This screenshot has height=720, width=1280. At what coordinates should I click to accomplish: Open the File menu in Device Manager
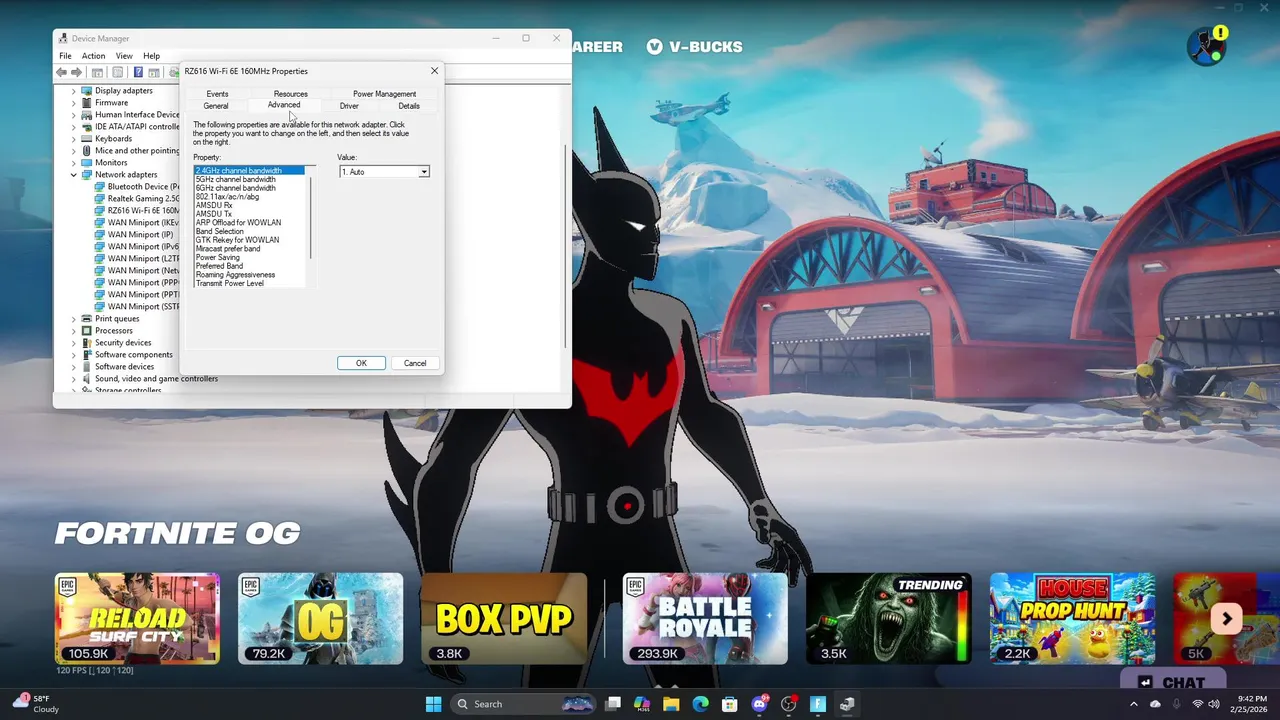[65, 56]
